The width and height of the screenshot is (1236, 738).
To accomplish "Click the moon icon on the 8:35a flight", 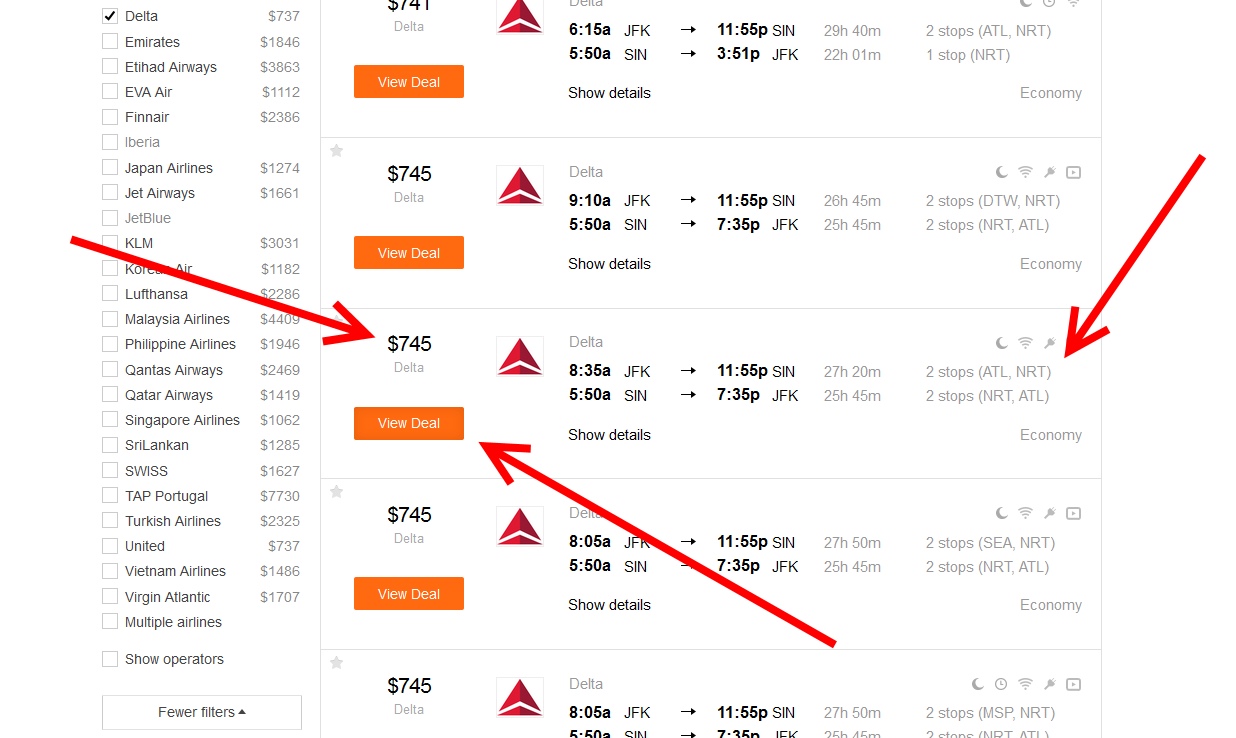I will pos(1001,343).
